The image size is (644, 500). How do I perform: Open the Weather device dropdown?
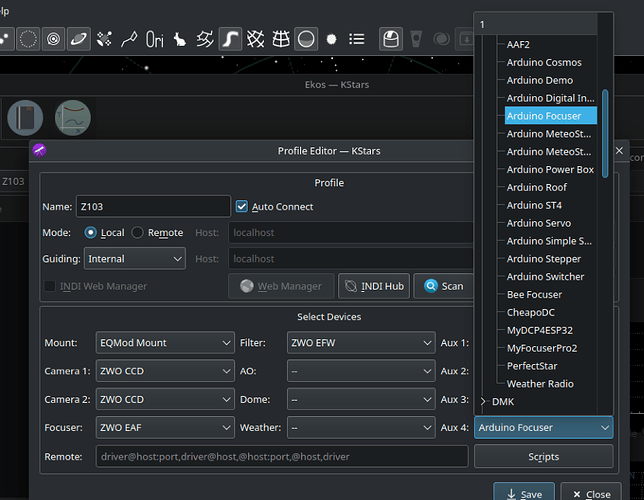(x=361, y=428)
